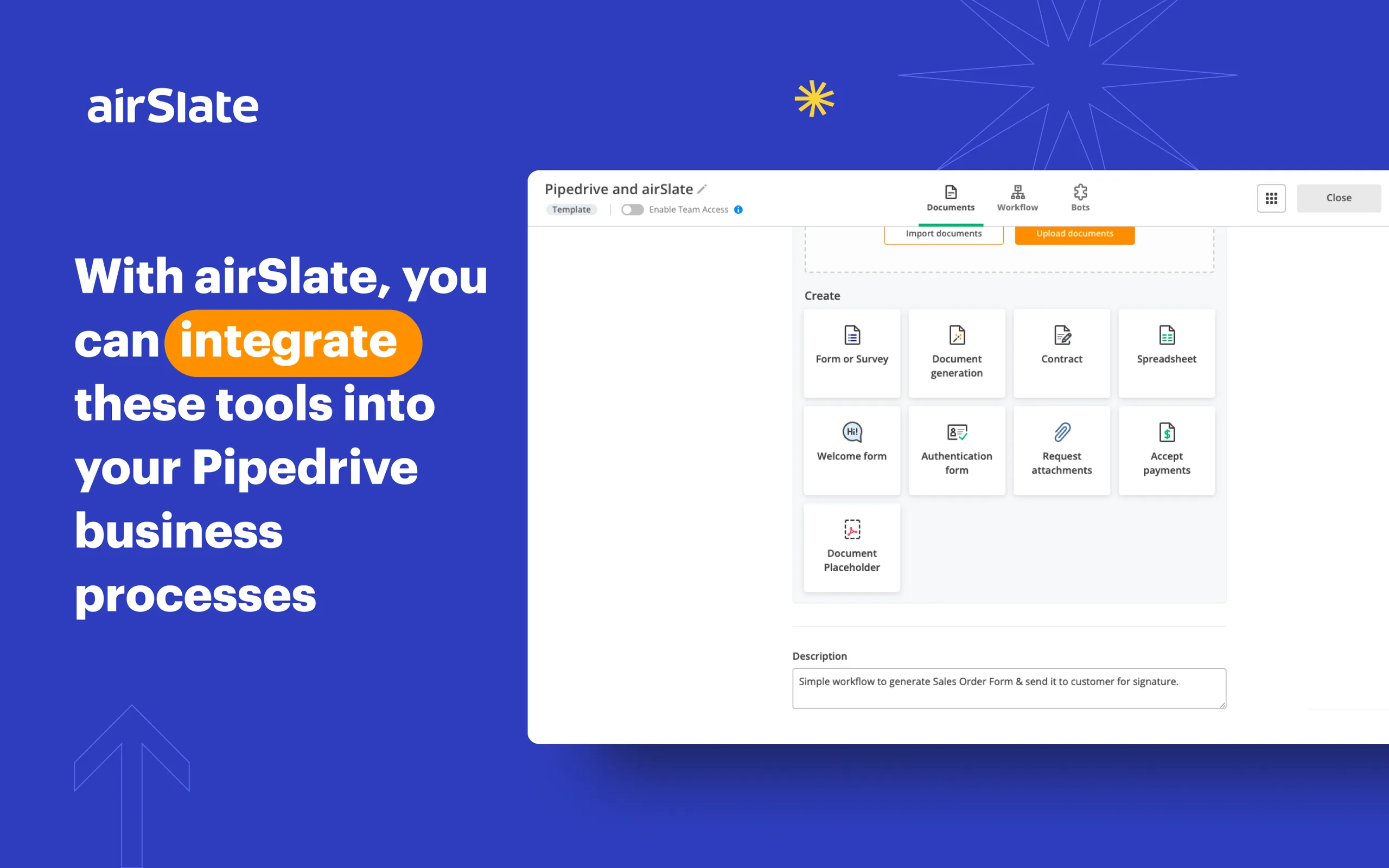
Task: Create a Document Placeholder
Action: point(852,548)
